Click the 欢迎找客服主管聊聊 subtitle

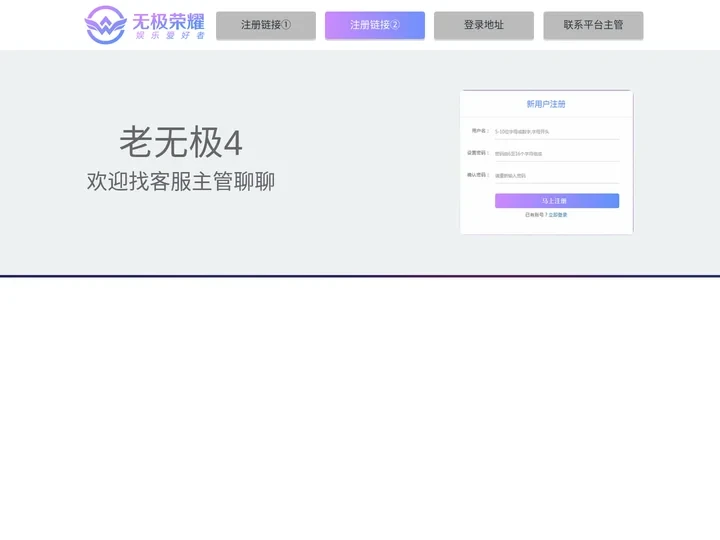pyautogui.click(x=181, y=181)
